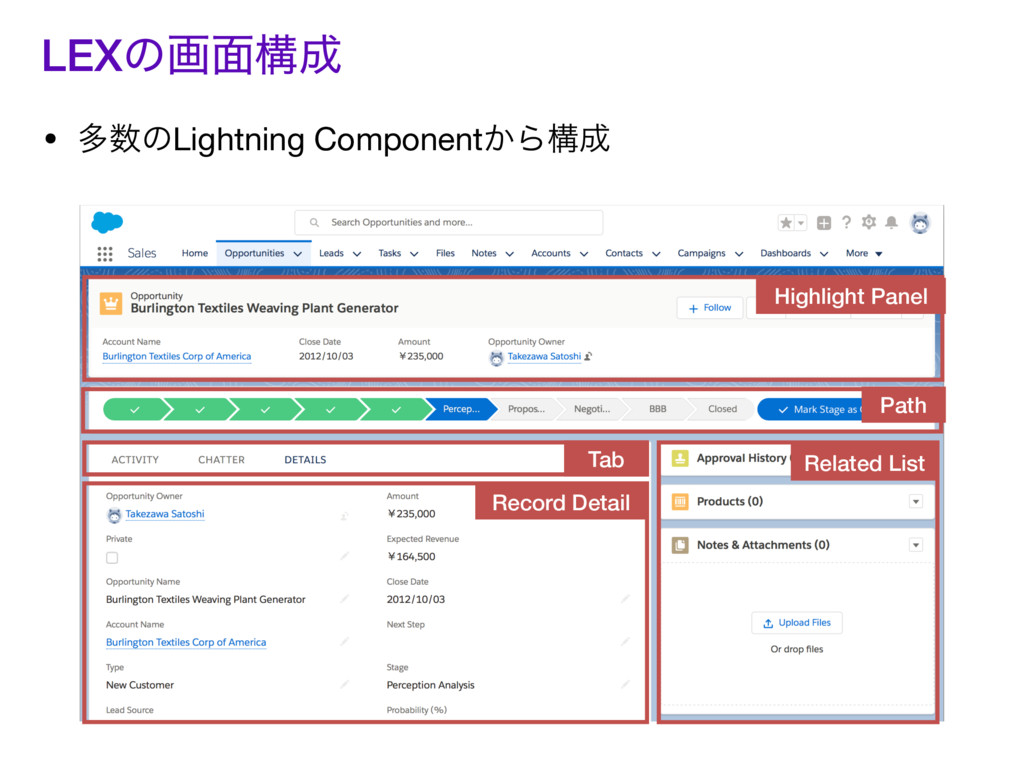Click owner avatar icon in highlight panel
The width and height of the screenshot is (1024, 768).
coord(496,358)
